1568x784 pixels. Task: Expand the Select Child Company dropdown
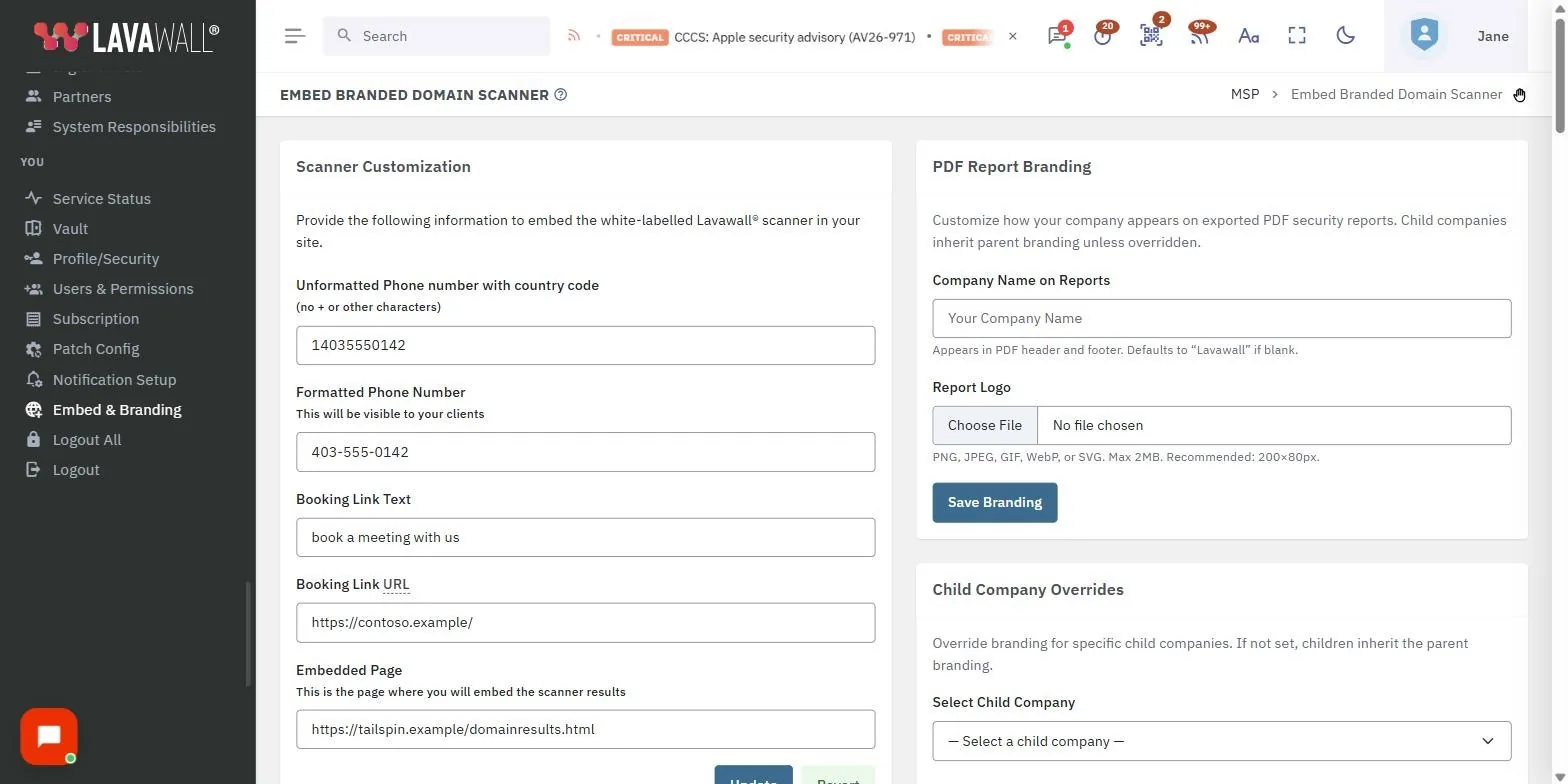[x=1221, y=741]
